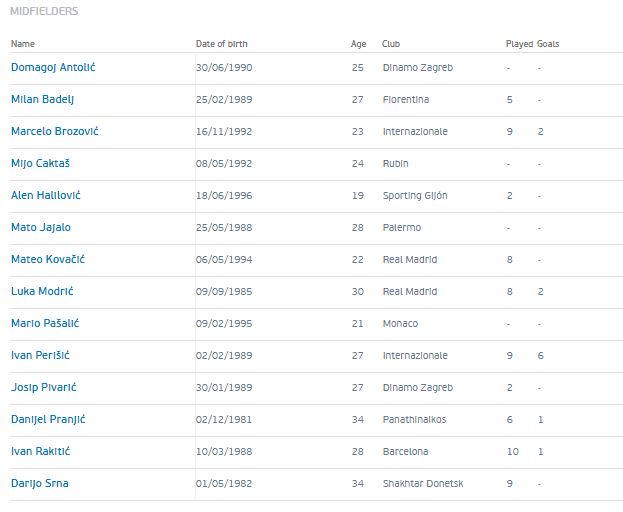Click the Played column header
The image size is (623, 512).
(x=519, y=44)
